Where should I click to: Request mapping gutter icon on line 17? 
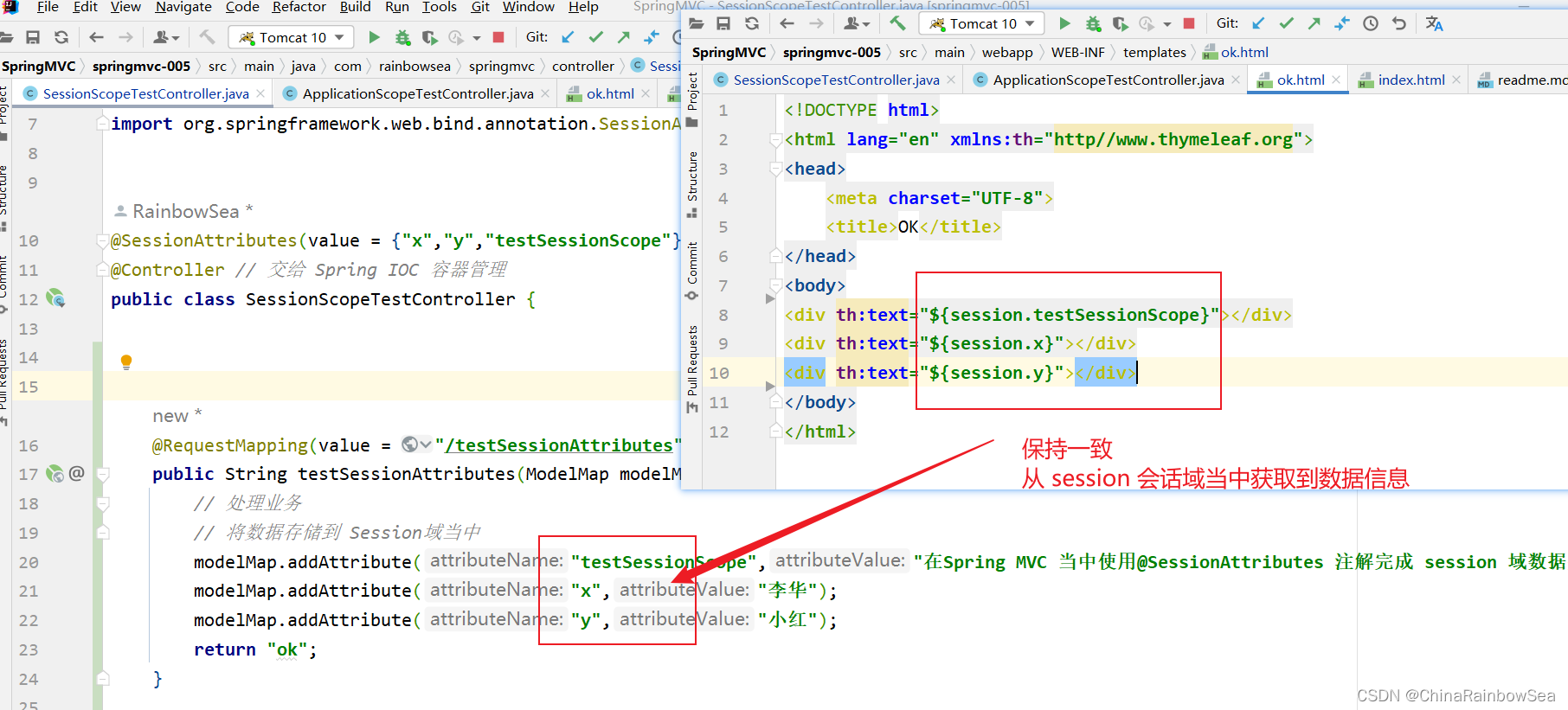coord(55,474)
